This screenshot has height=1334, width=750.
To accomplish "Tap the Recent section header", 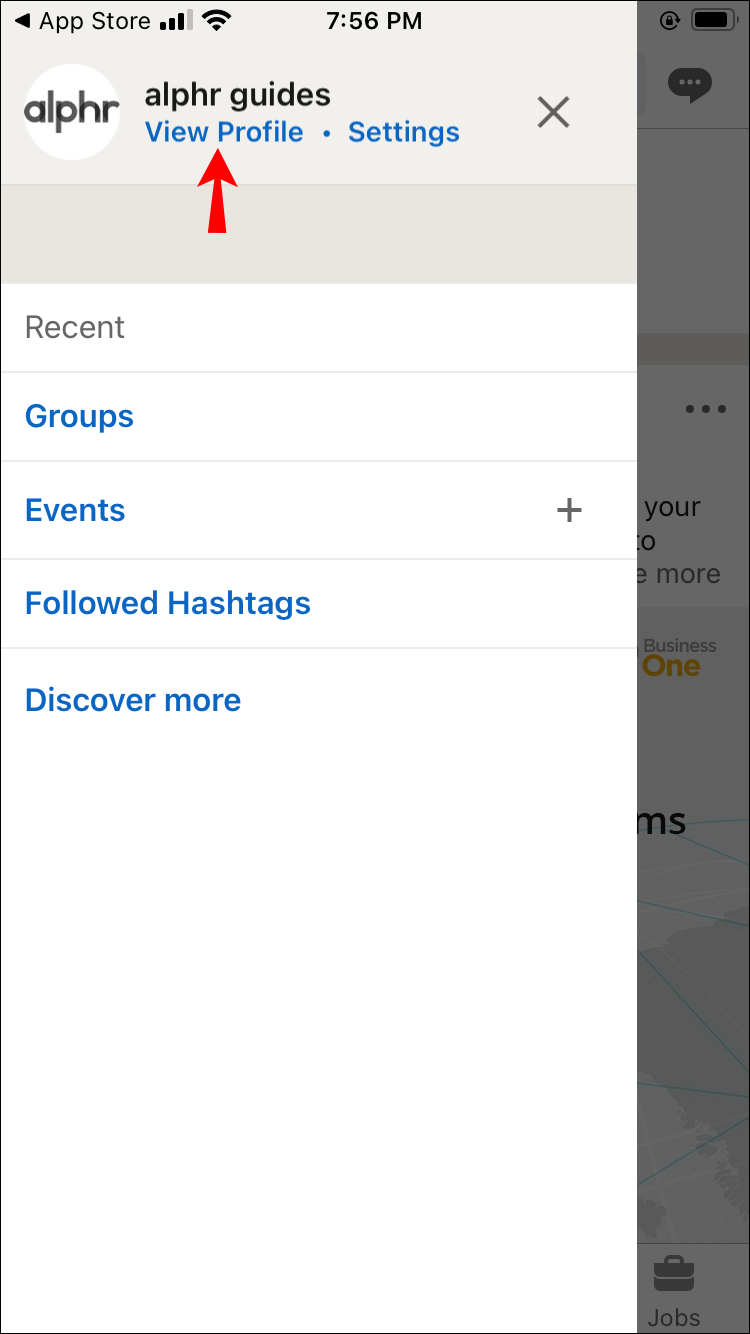I will click(75, 327).
